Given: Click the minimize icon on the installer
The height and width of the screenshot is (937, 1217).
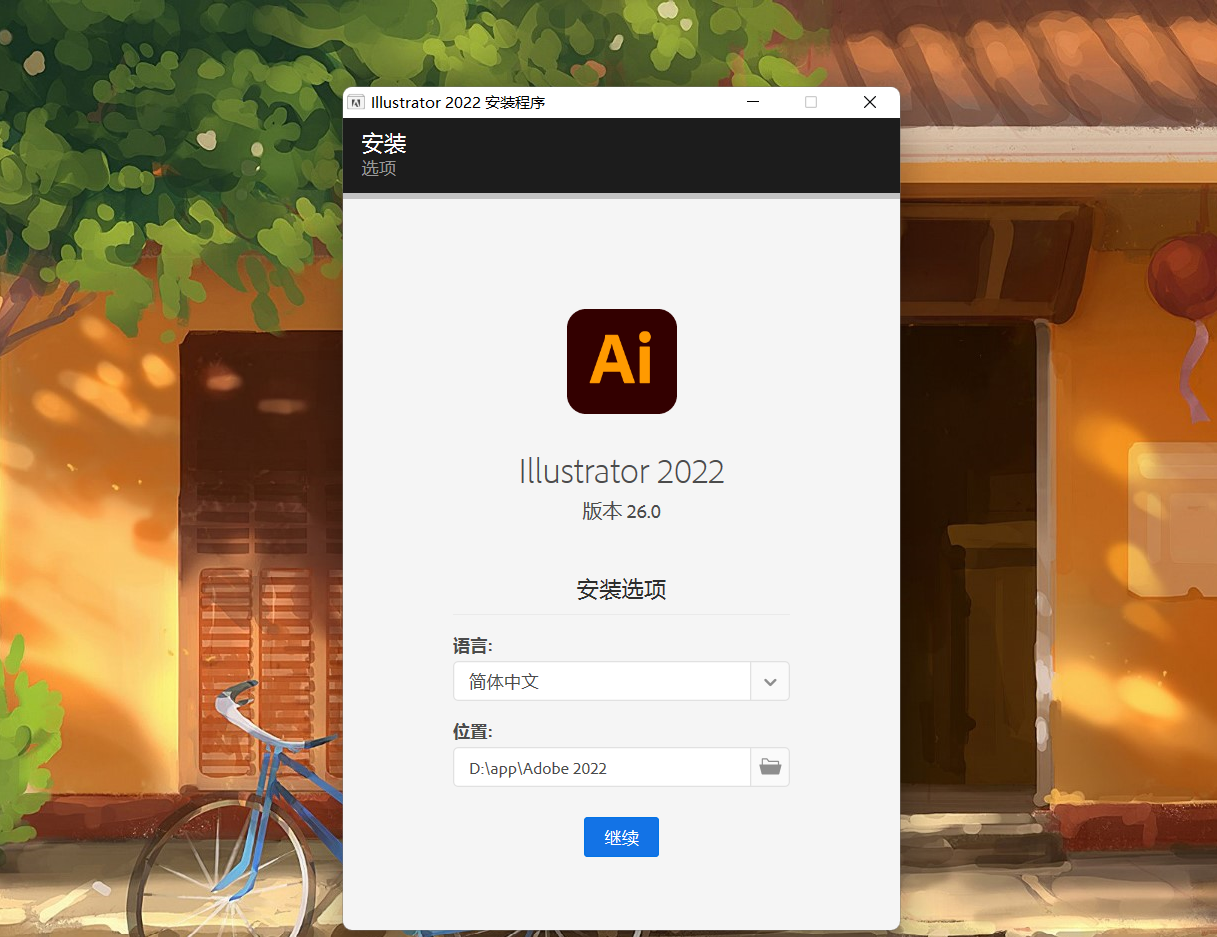Looking at the screenshot, I should [752, 101].
